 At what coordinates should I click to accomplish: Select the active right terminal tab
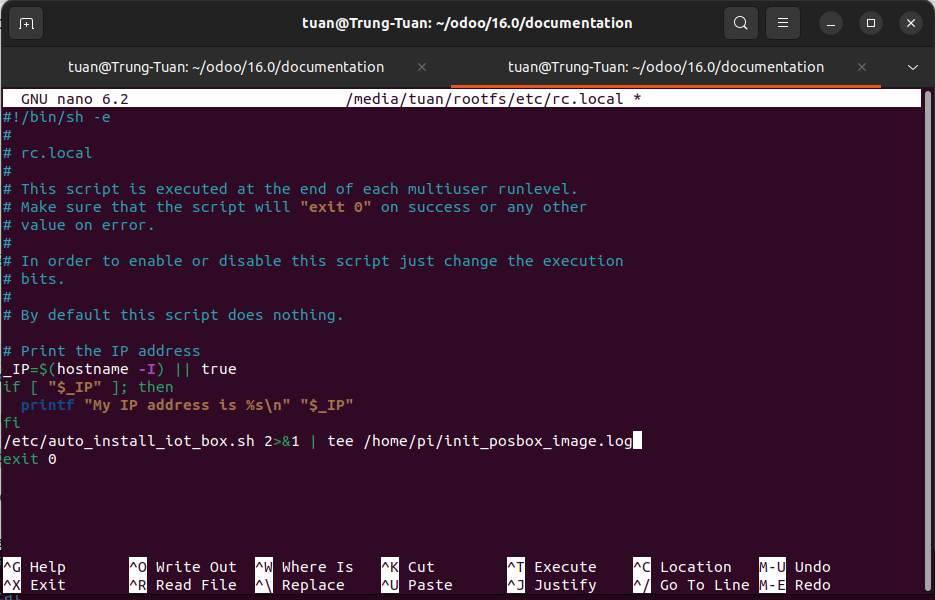click(665, 66)
